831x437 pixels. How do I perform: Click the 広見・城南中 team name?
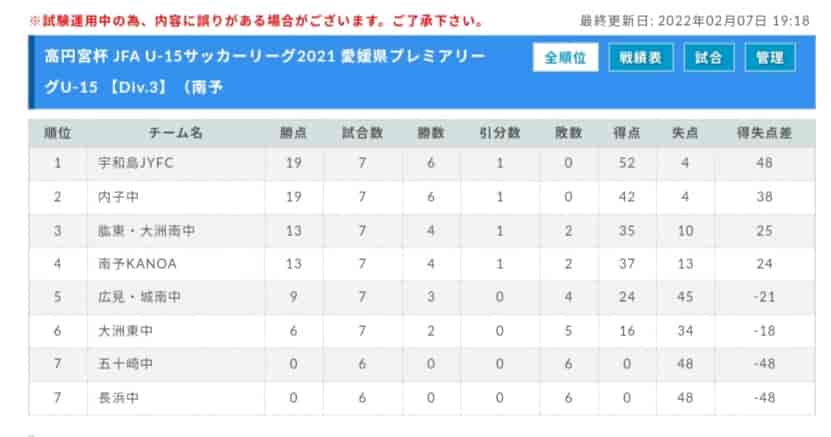pyautogui.click(x=139, y=297)
